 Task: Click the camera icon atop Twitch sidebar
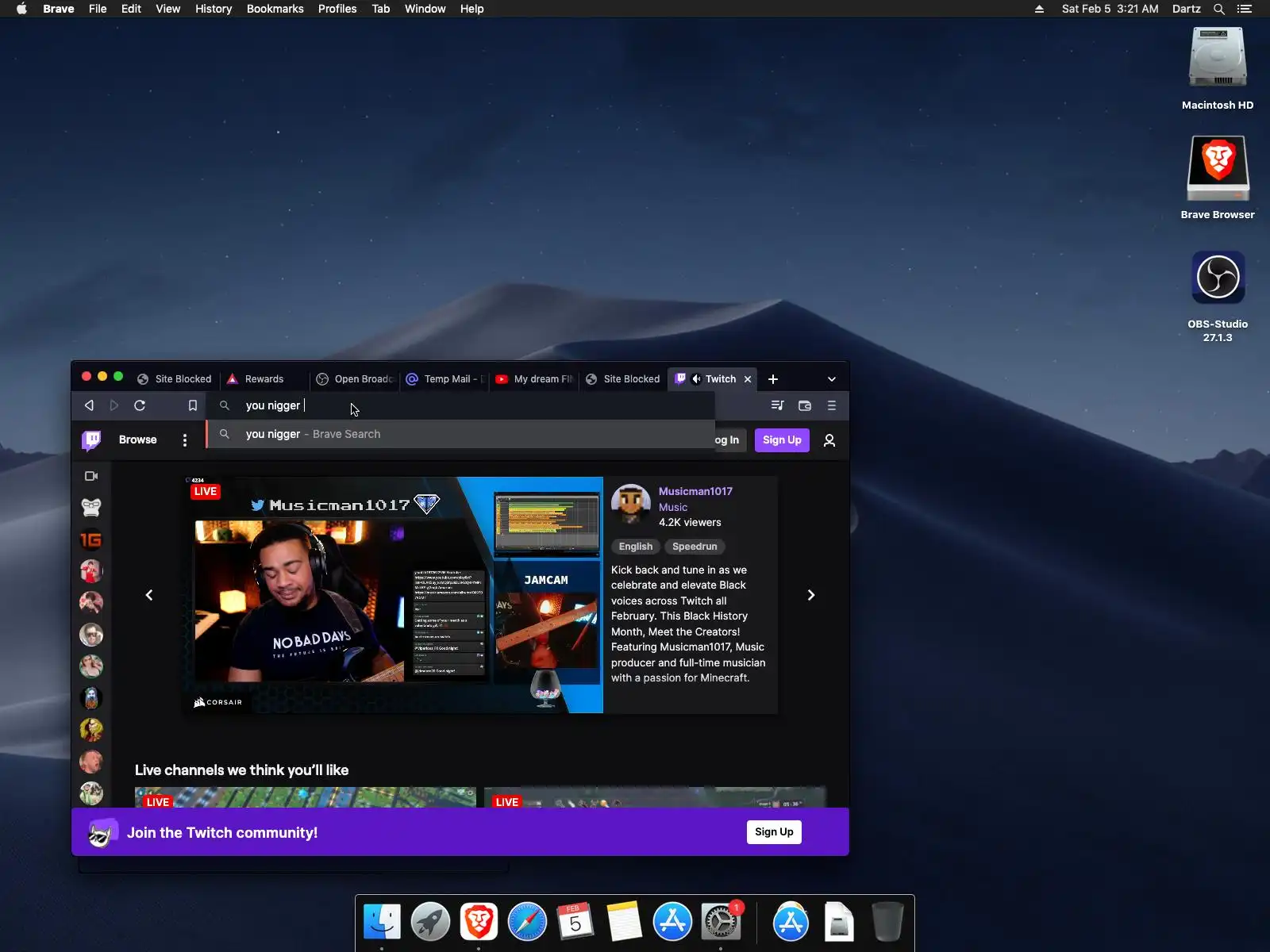[x=91, y=476]
